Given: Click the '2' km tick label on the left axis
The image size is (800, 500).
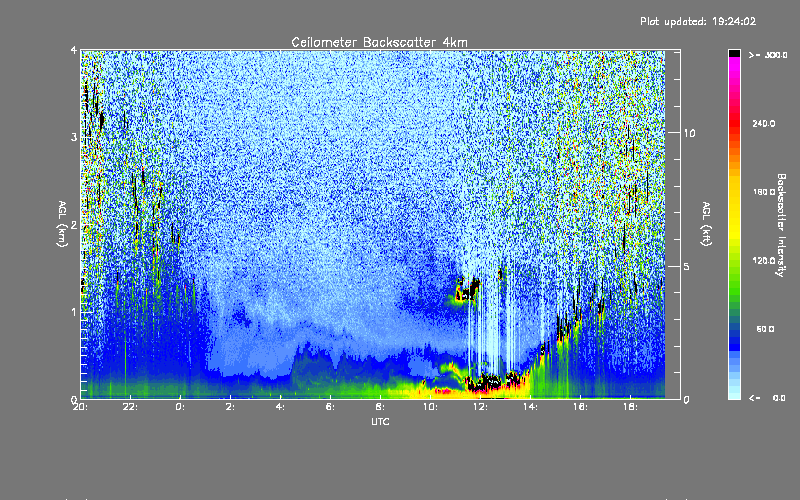Looking at the screenshot, I should click(74, 225).
